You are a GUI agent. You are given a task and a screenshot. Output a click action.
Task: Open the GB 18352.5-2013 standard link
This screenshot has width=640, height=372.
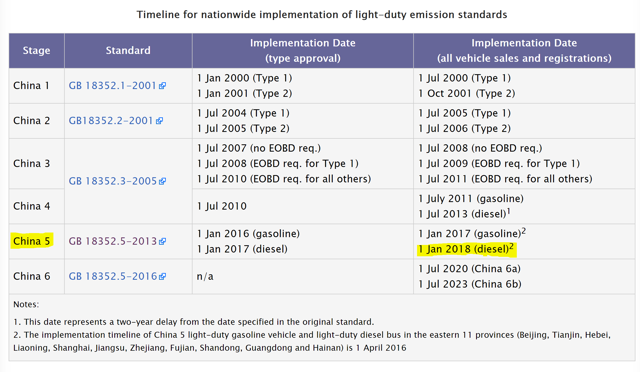click(112, 241)
